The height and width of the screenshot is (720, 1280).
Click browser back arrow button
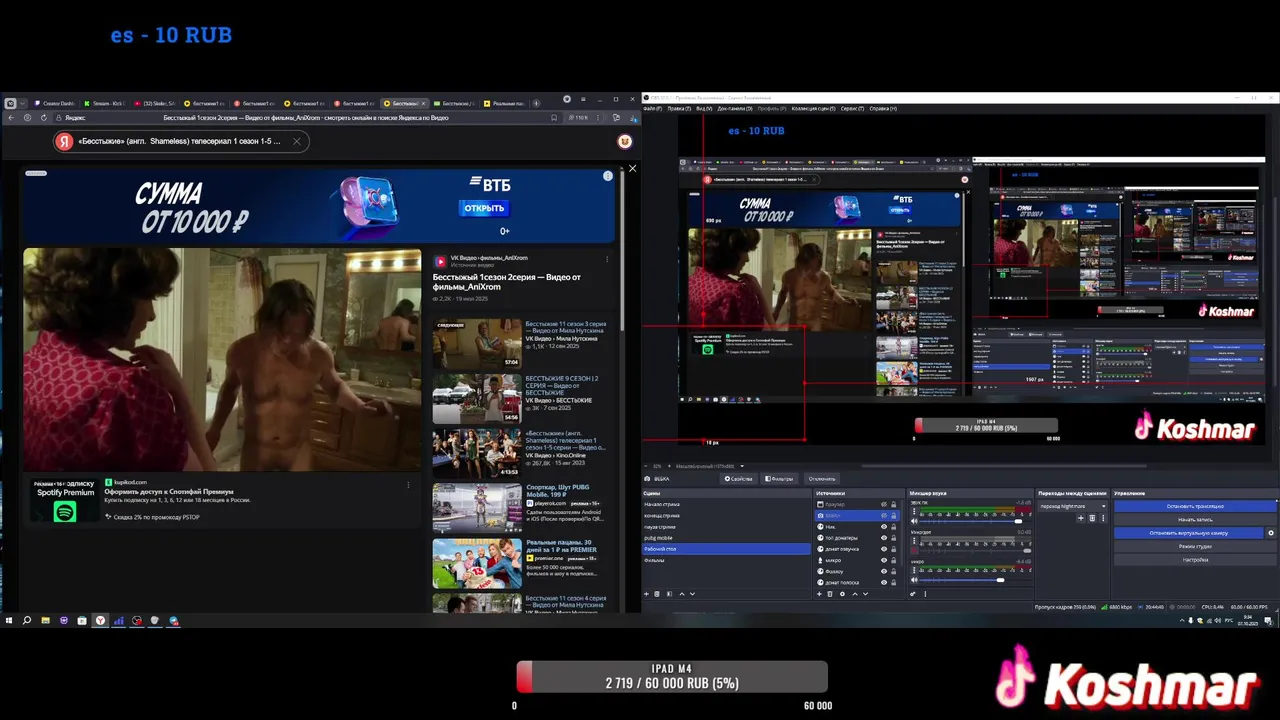pos(10,117)
